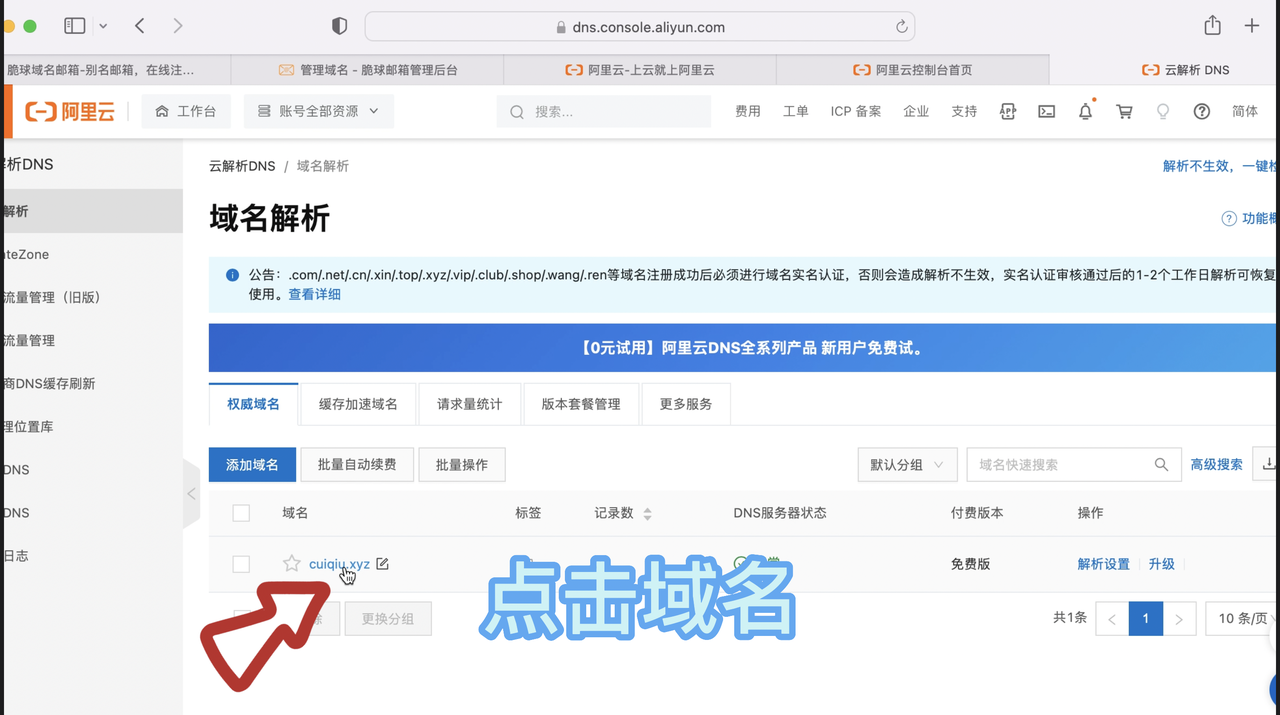Go forward with Safari forward arrow

pos(178,26)
